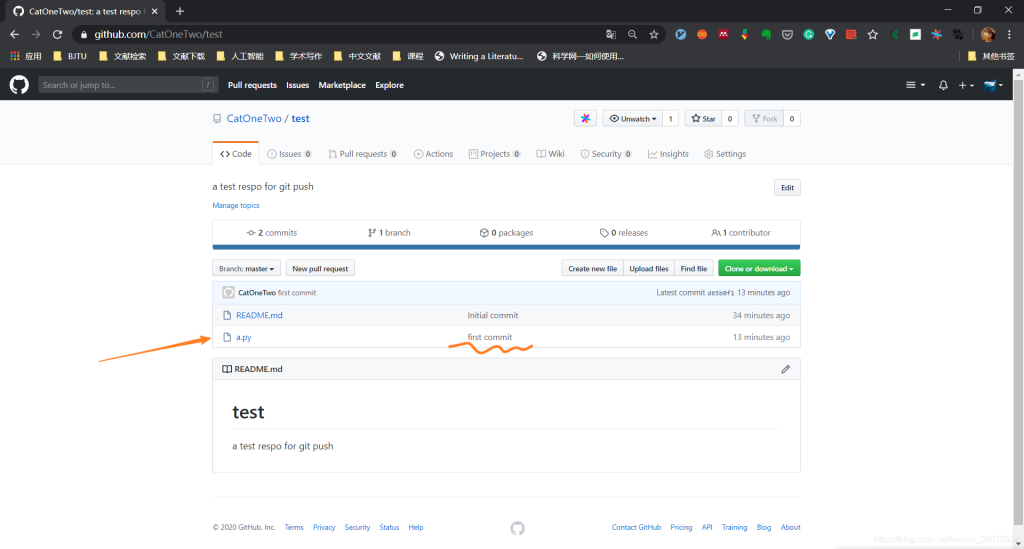Open the Branch: master dropdown
The image size is (1024, 549).
pyautogui.click(x=246, y=268)
